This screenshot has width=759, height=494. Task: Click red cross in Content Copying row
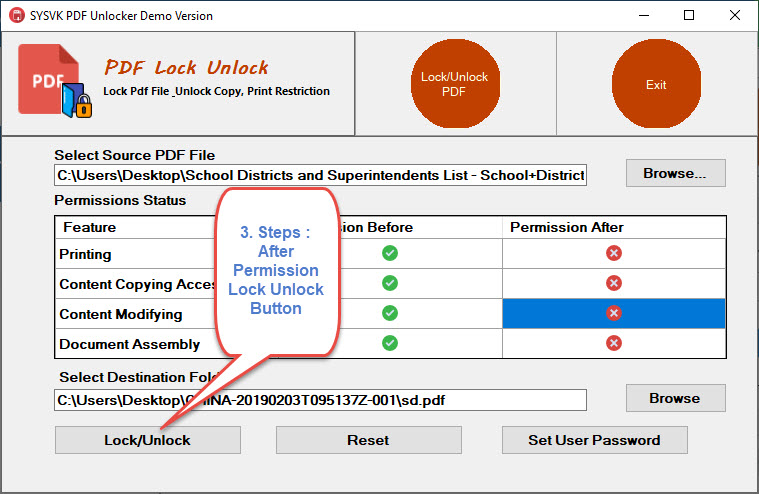(x=614, y=283)
